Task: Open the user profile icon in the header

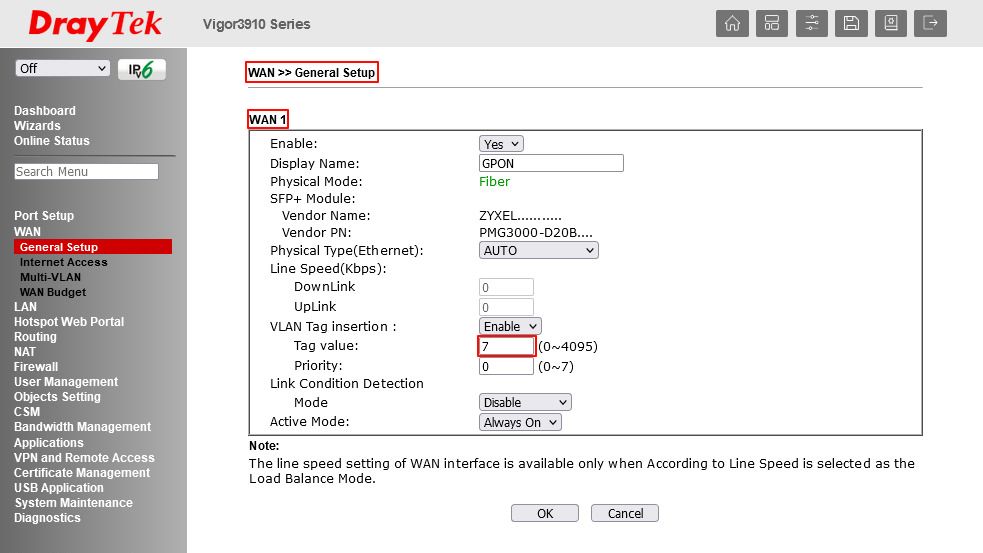Action: (891, 24)
